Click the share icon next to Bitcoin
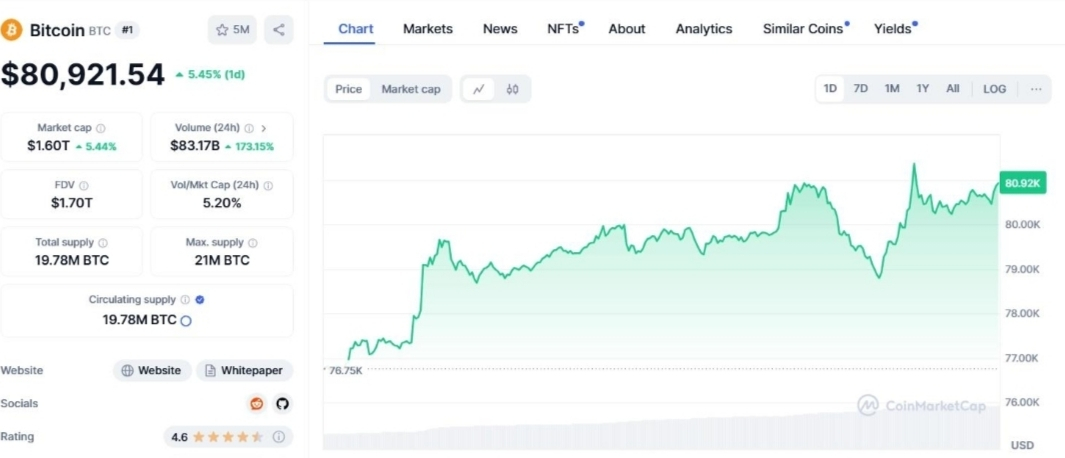The width and height of the screenshot is (1065, 458). (278, 30)
